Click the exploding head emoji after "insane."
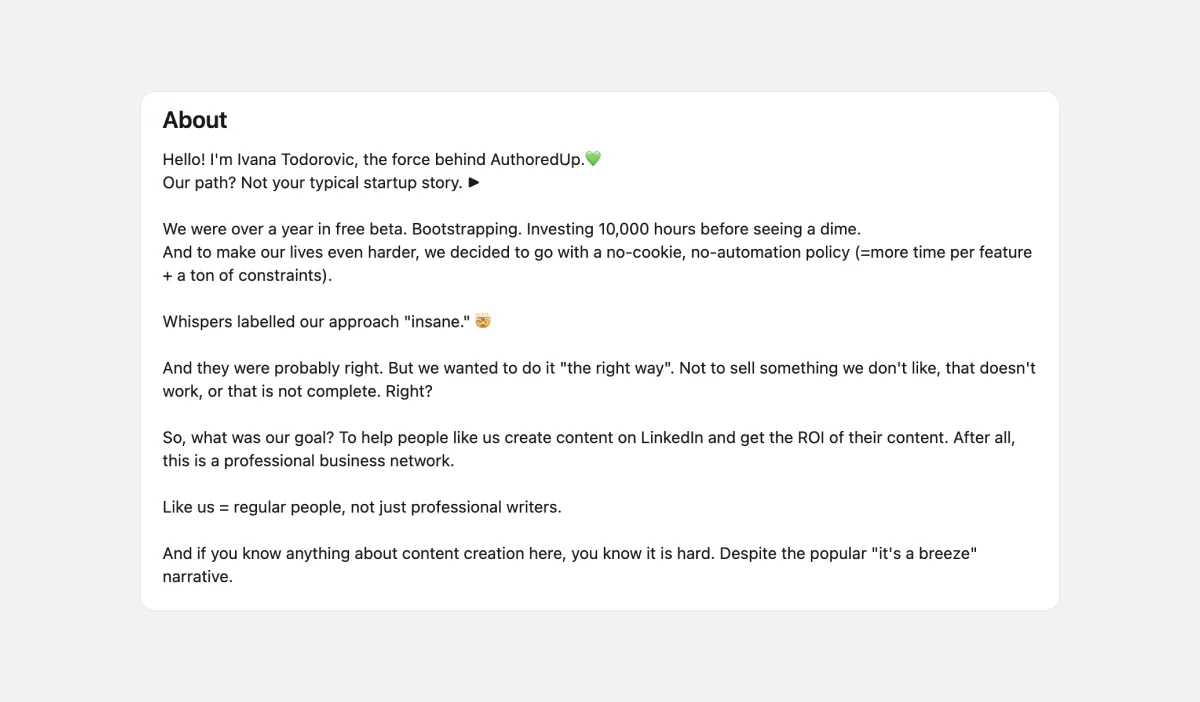Image resolution: width=1200 pixels, height=702 pixels. pos(484,321)
